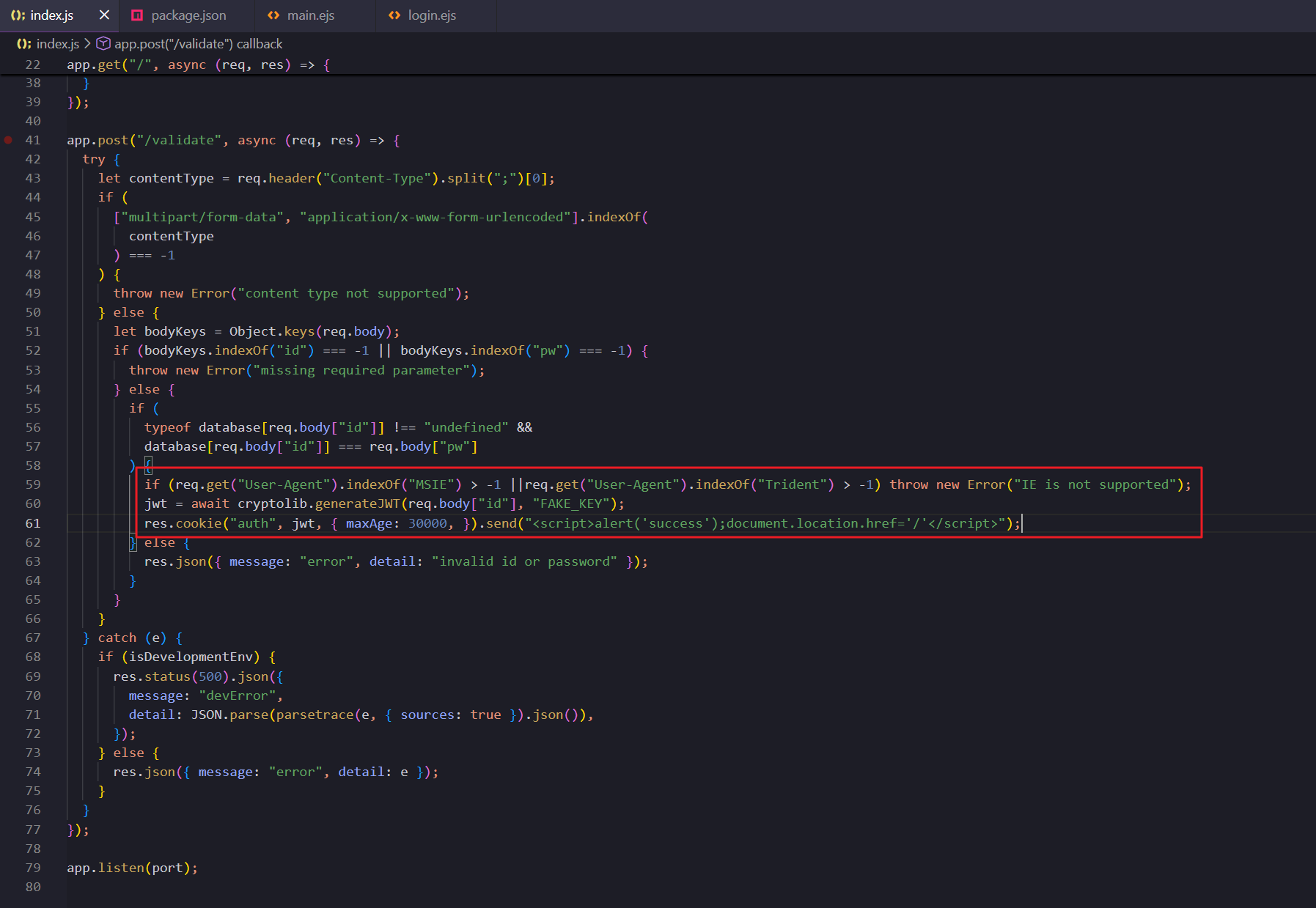Click the JS icon on the index.js tab
This screenshot has width=1316, height=908.
tap(18, 15)
